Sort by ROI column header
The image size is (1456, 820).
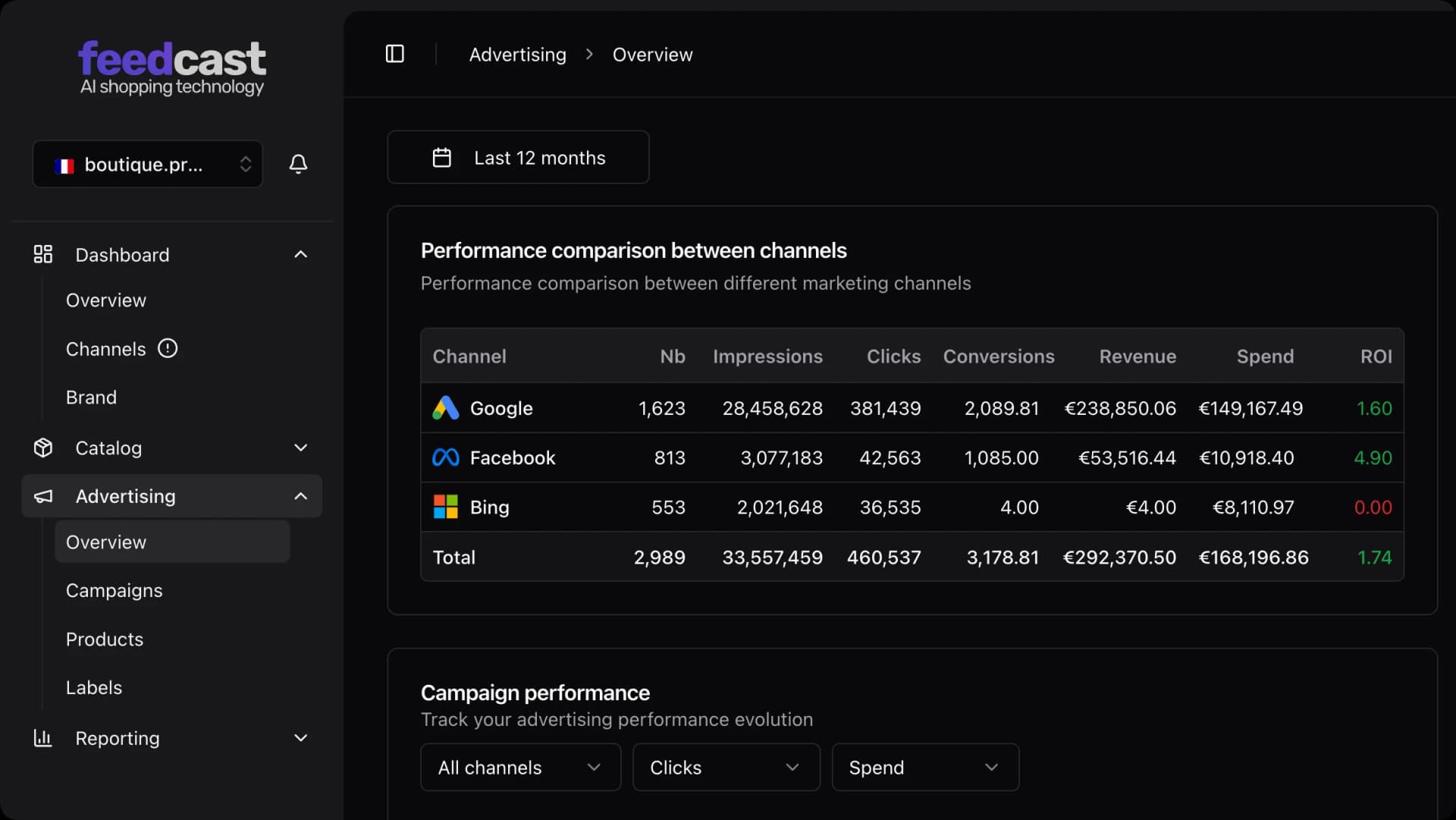pos(1376,357)
